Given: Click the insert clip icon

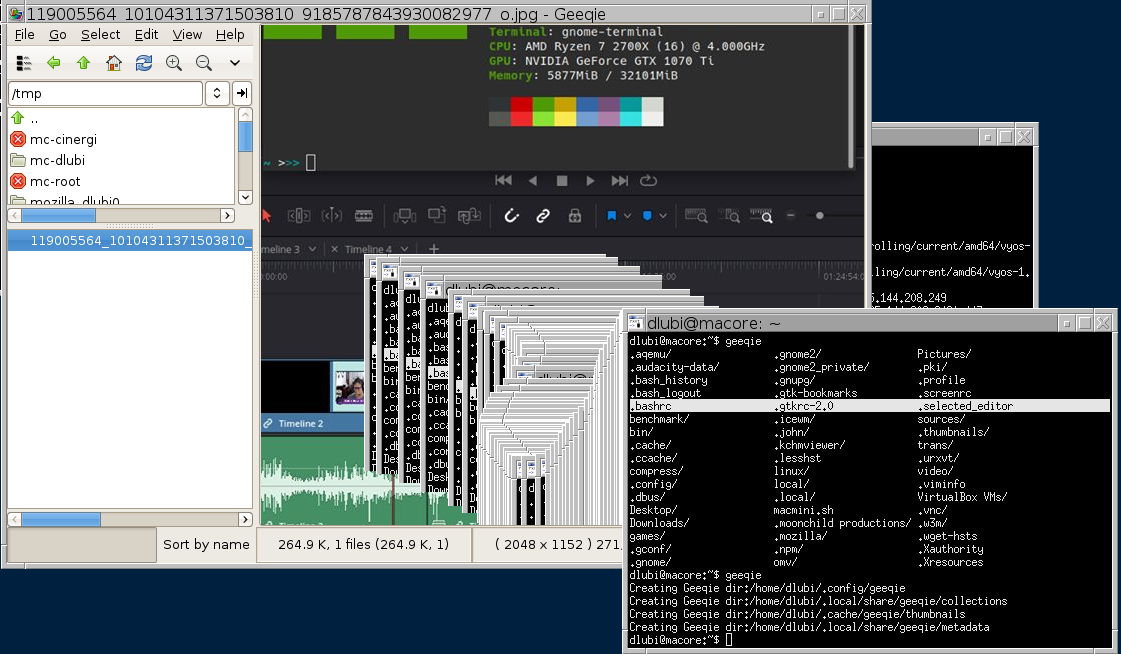Looking at the screenshot, I should coord(405,216).
